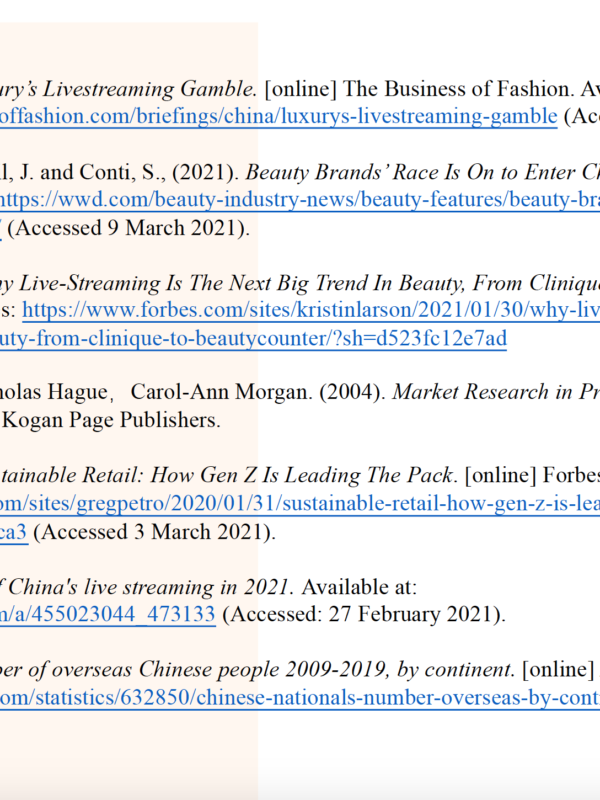The image size is (600, 800).
Task: Click the link ending in 455023044_473133
Action: coord(108,614)
